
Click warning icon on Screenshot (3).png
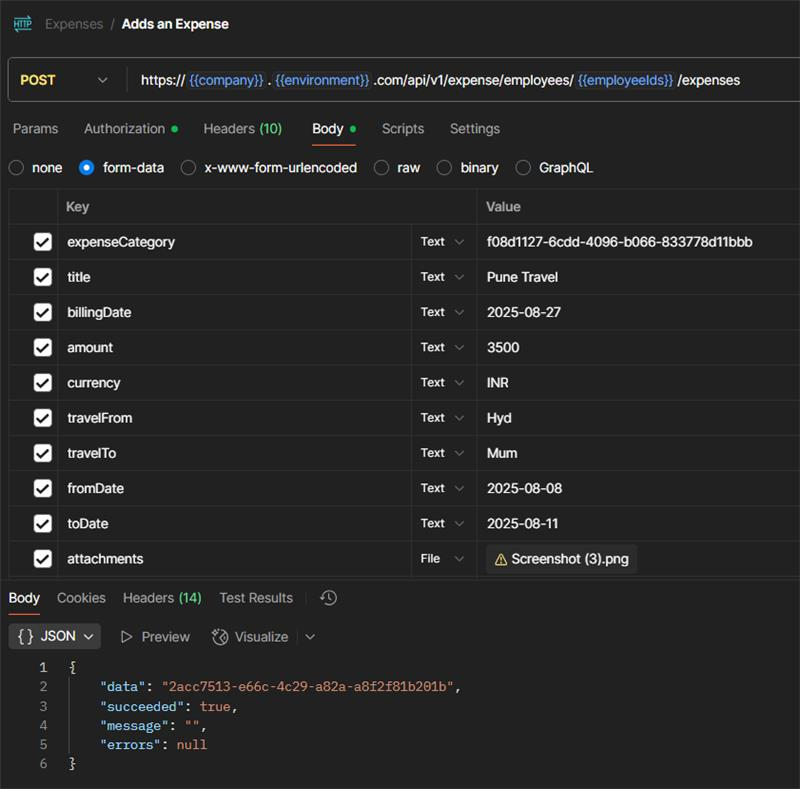click(x=500, y=559)
